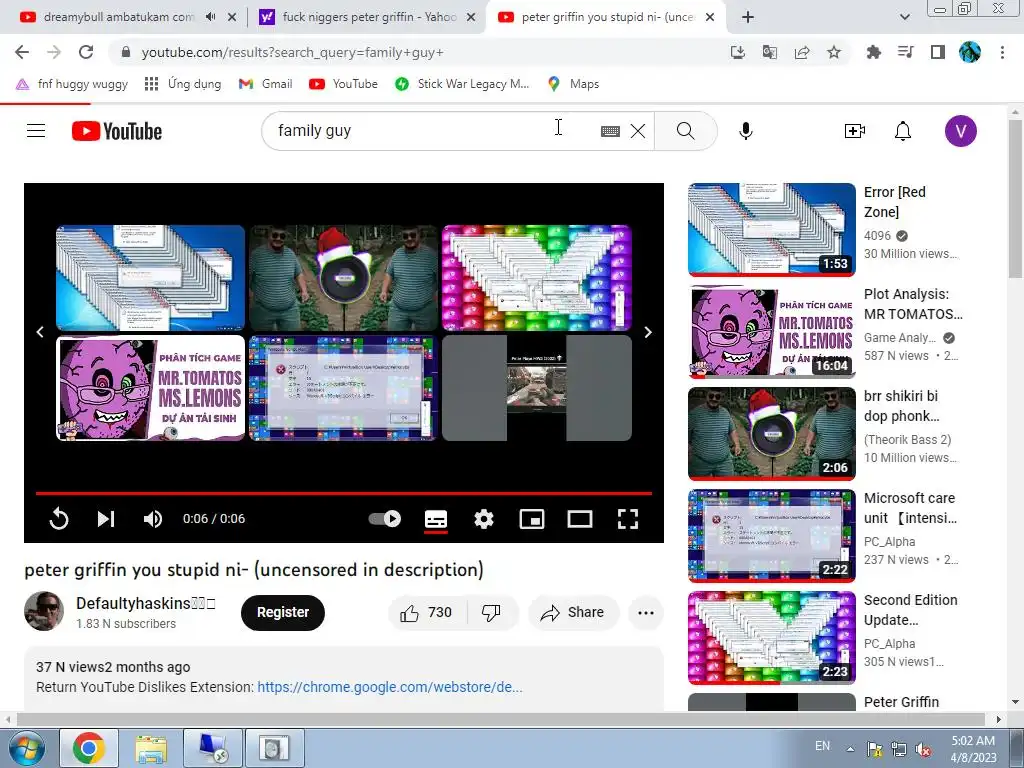Click the magnifier search button
The width and height of the screenshot is (1024, 768).
(686, 131)
